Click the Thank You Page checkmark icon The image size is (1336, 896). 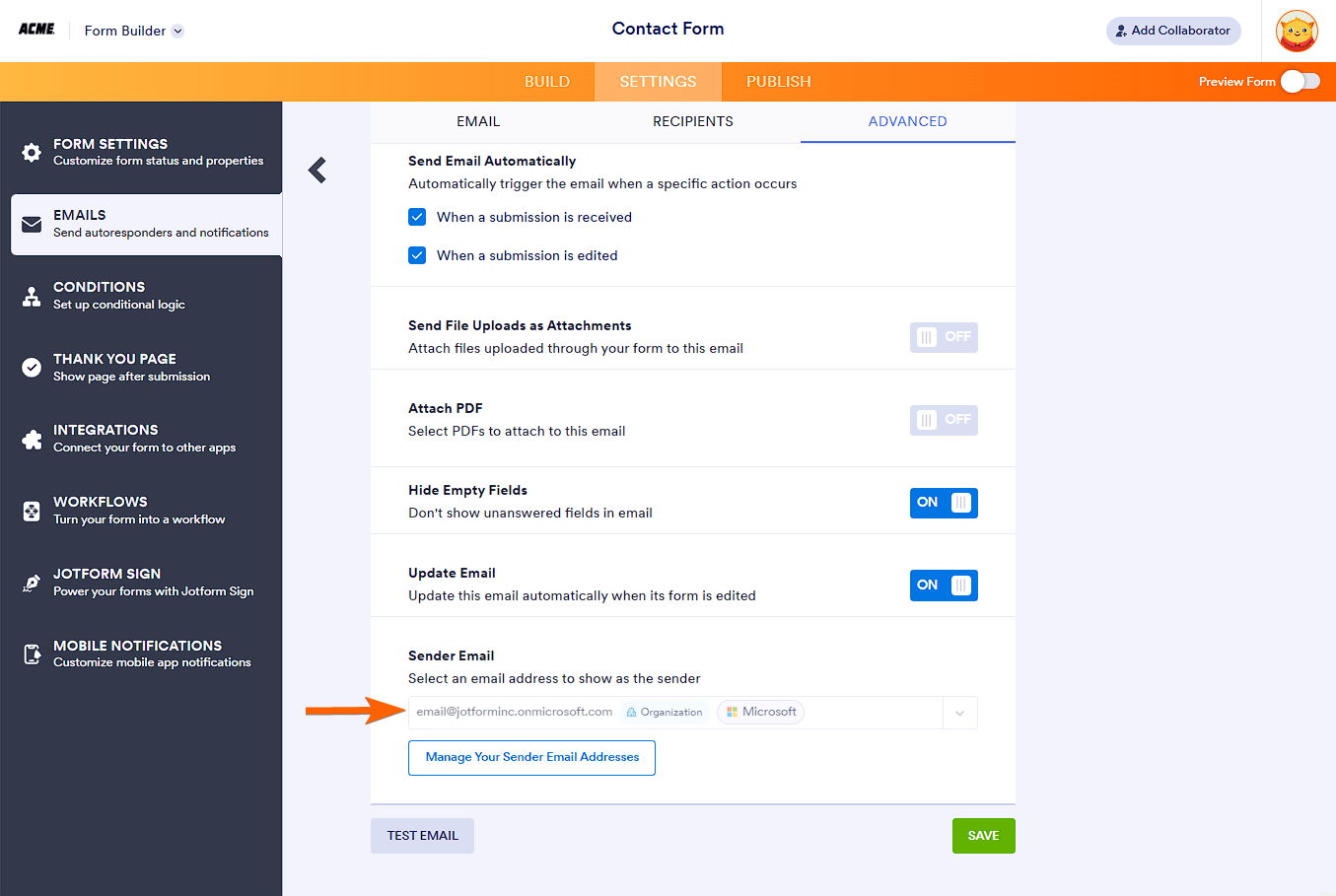[32, 368]
